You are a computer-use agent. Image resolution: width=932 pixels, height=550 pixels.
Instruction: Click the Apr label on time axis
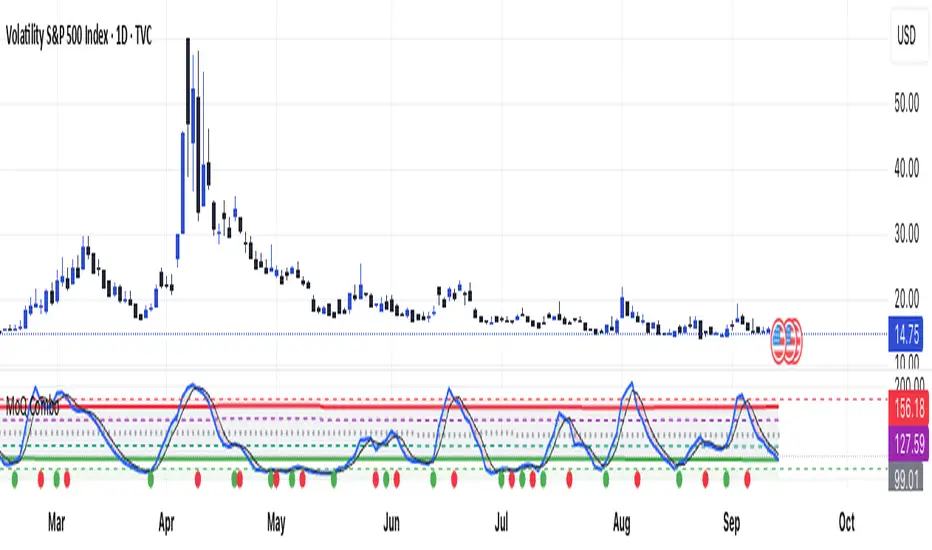coord(166,523)
